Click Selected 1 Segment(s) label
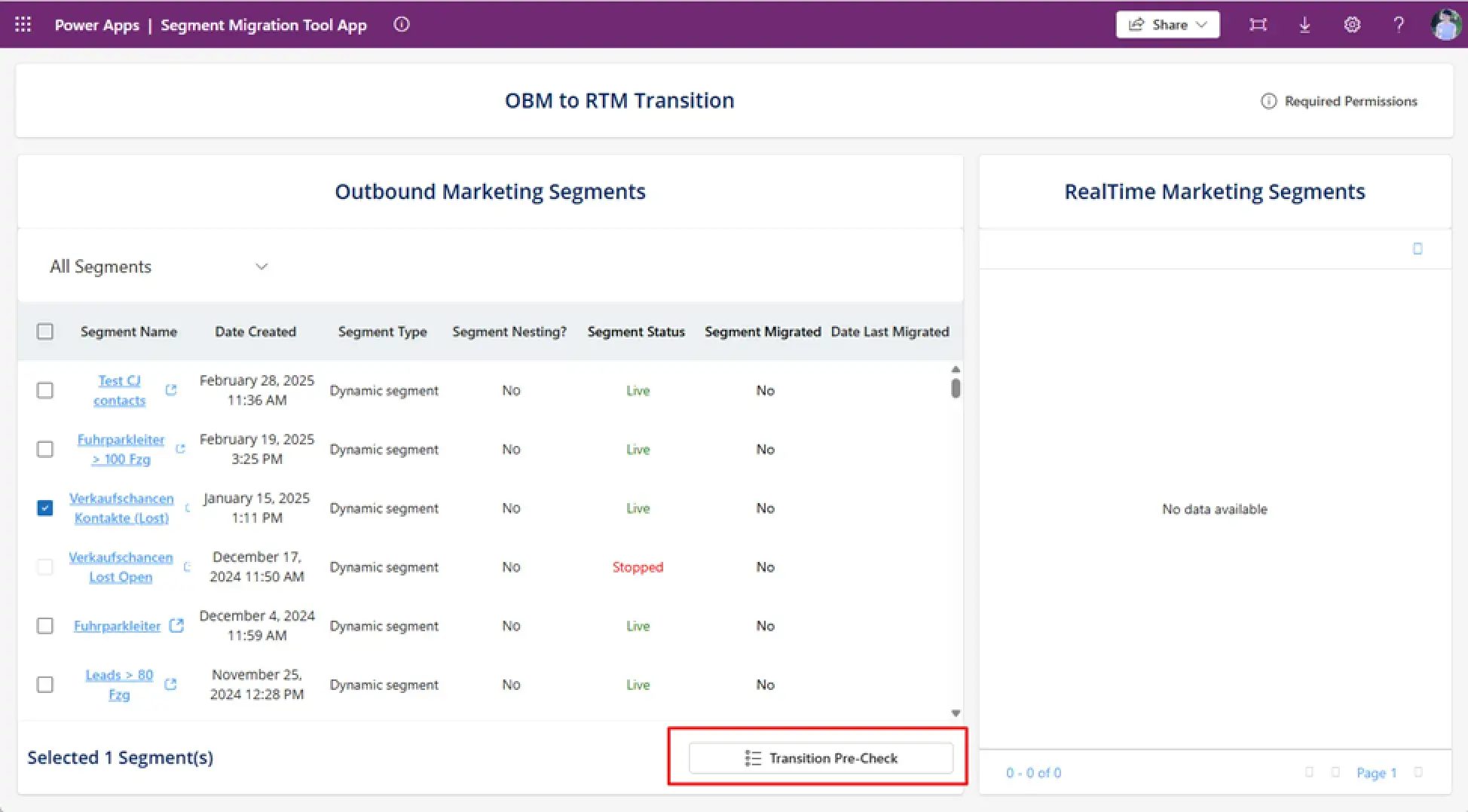The width and height of the screenshot is (1468, 812). tap(121, 757)
